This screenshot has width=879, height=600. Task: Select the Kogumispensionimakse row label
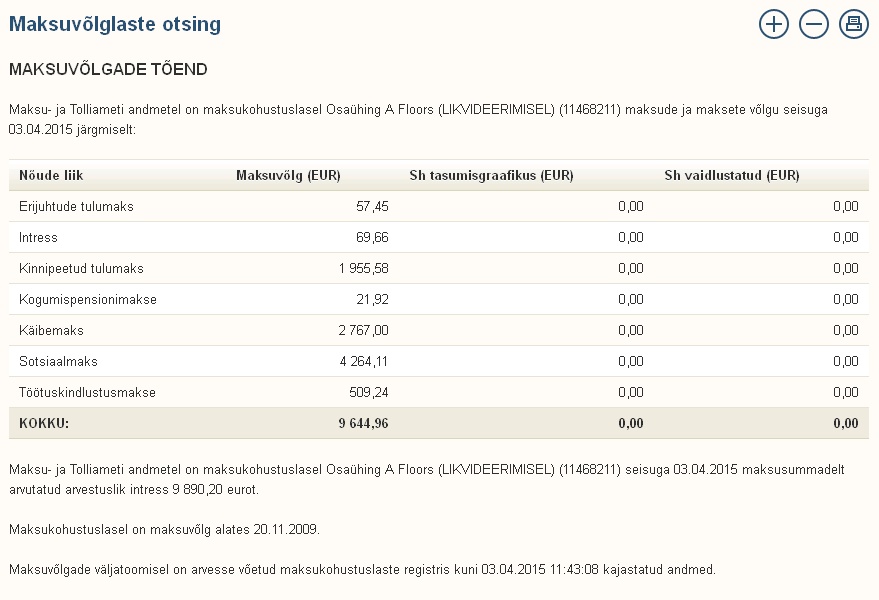88,299
